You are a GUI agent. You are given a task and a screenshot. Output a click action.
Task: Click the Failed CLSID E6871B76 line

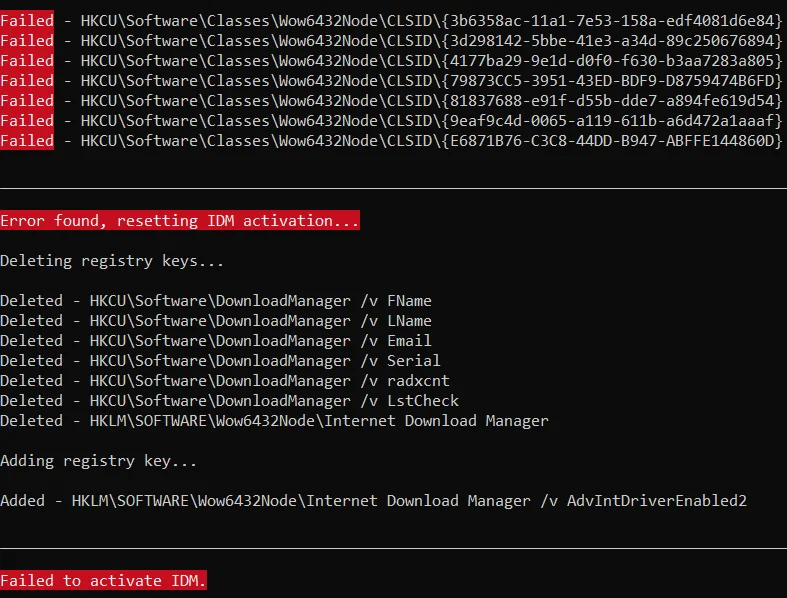tap(391, 141)
